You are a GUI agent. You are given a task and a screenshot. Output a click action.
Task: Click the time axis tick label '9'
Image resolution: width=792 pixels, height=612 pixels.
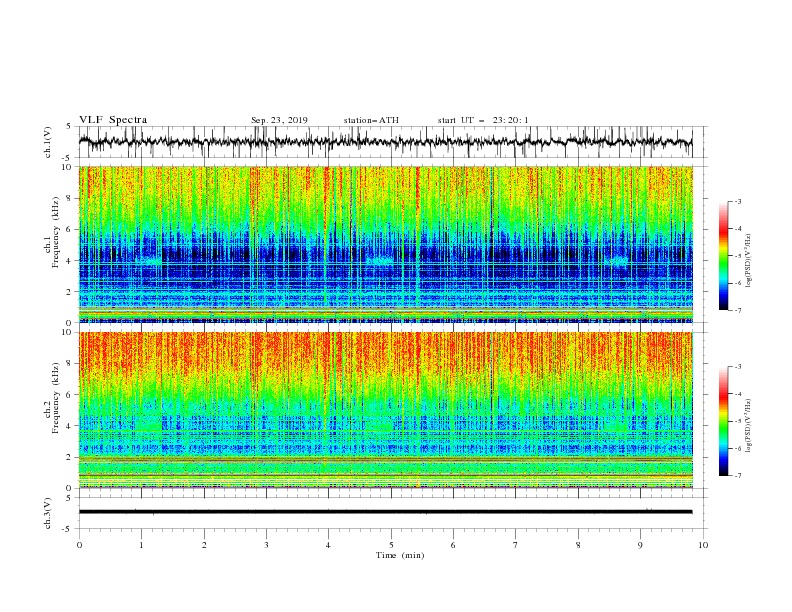pyautogui.click(x=640, y=545)
